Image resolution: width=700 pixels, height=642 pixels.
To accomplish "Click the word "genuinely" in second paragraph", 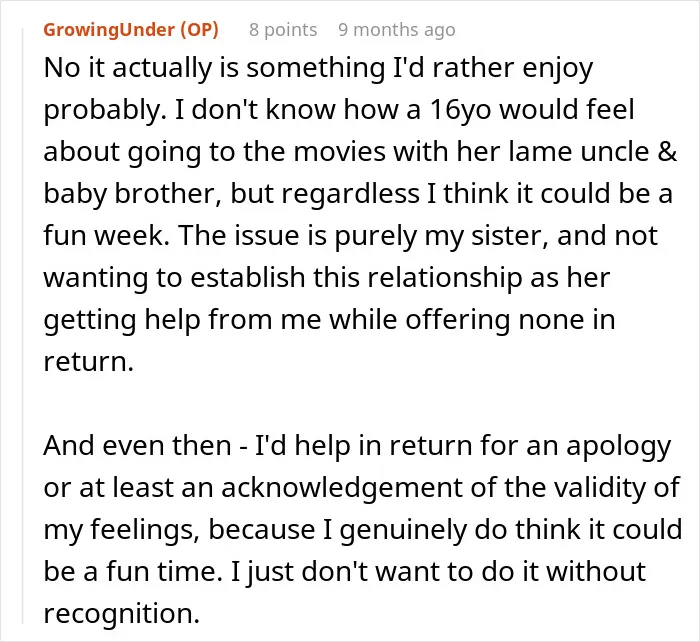I will point(403,529).
